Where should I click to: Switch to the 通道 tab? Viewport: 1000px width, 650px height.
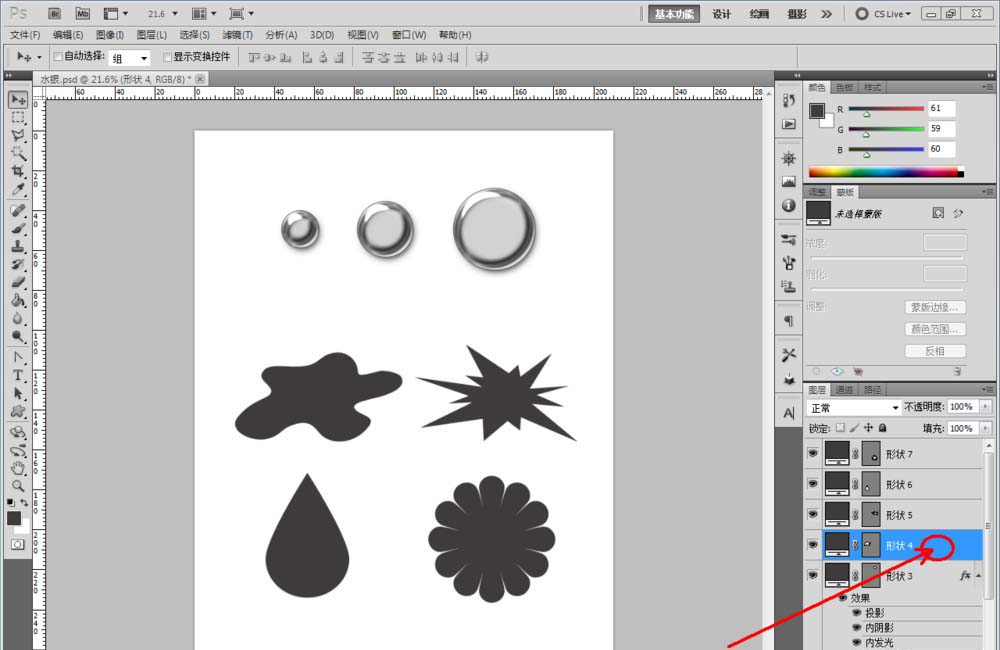pyautogui.click(x=844, y=390)
